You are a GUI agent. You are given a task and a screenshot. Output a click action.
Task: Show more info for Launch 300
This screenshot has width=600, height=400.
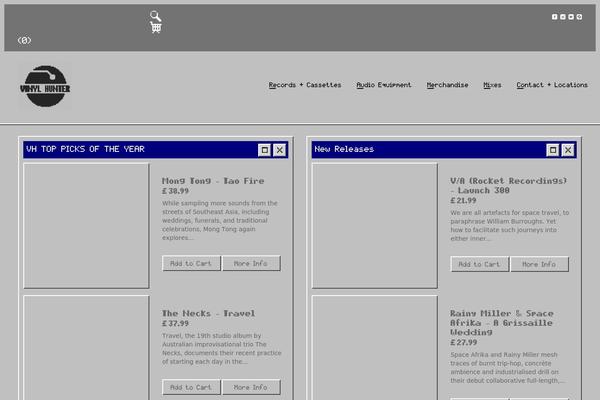click(540, 264)
